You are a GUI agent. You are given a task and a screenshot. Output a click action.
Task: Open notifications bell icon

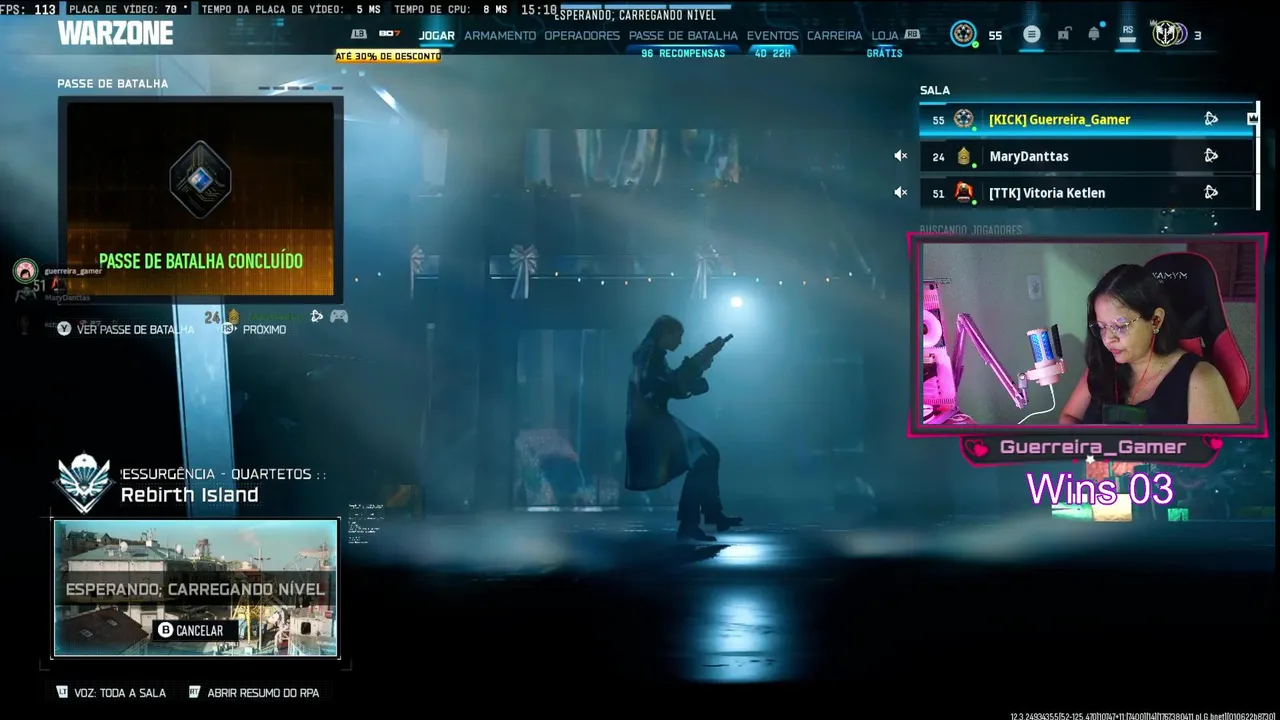1094,33
